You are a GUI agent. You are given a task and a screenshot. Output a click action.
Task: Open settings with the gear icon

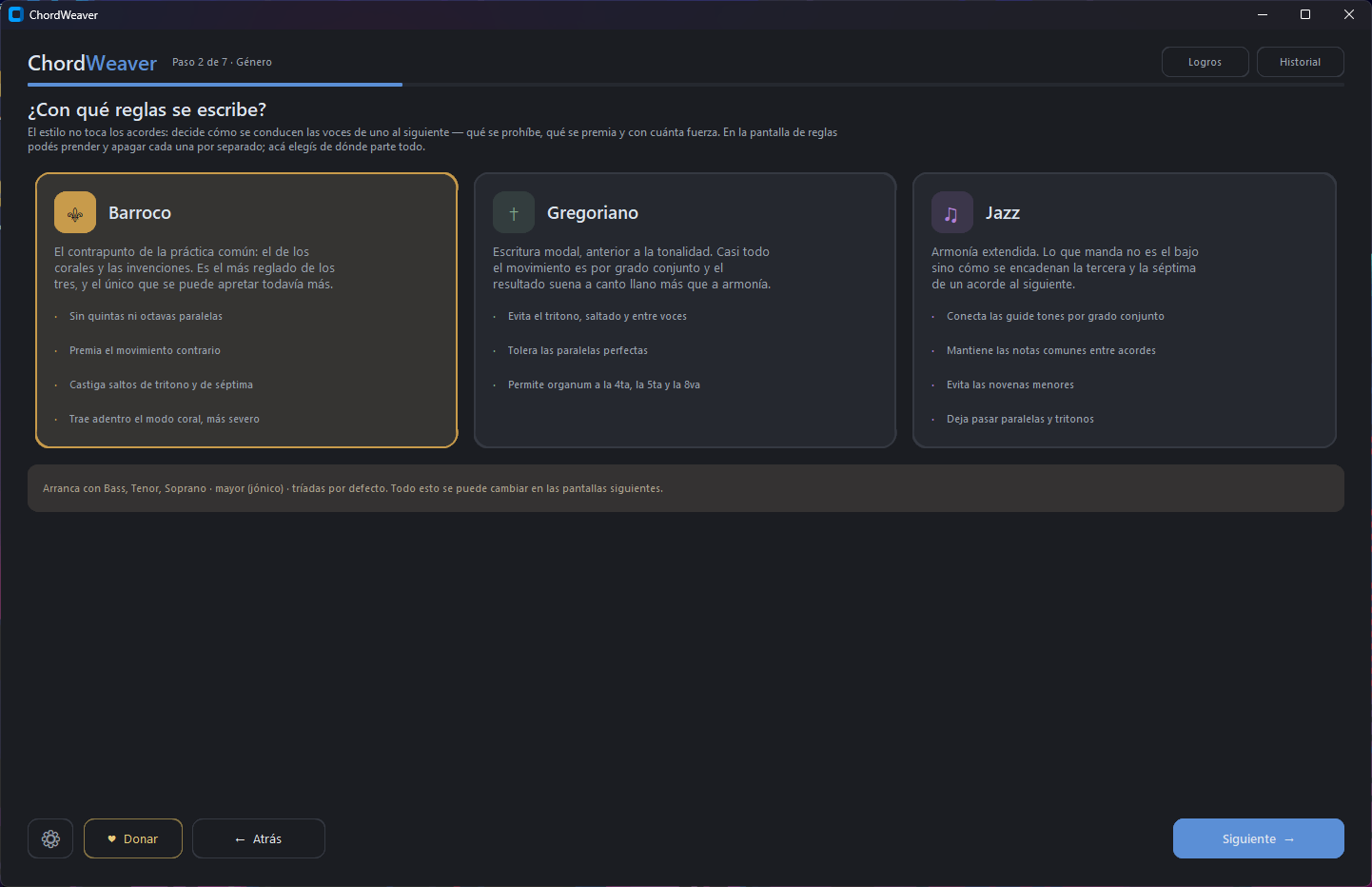[50, 838]
